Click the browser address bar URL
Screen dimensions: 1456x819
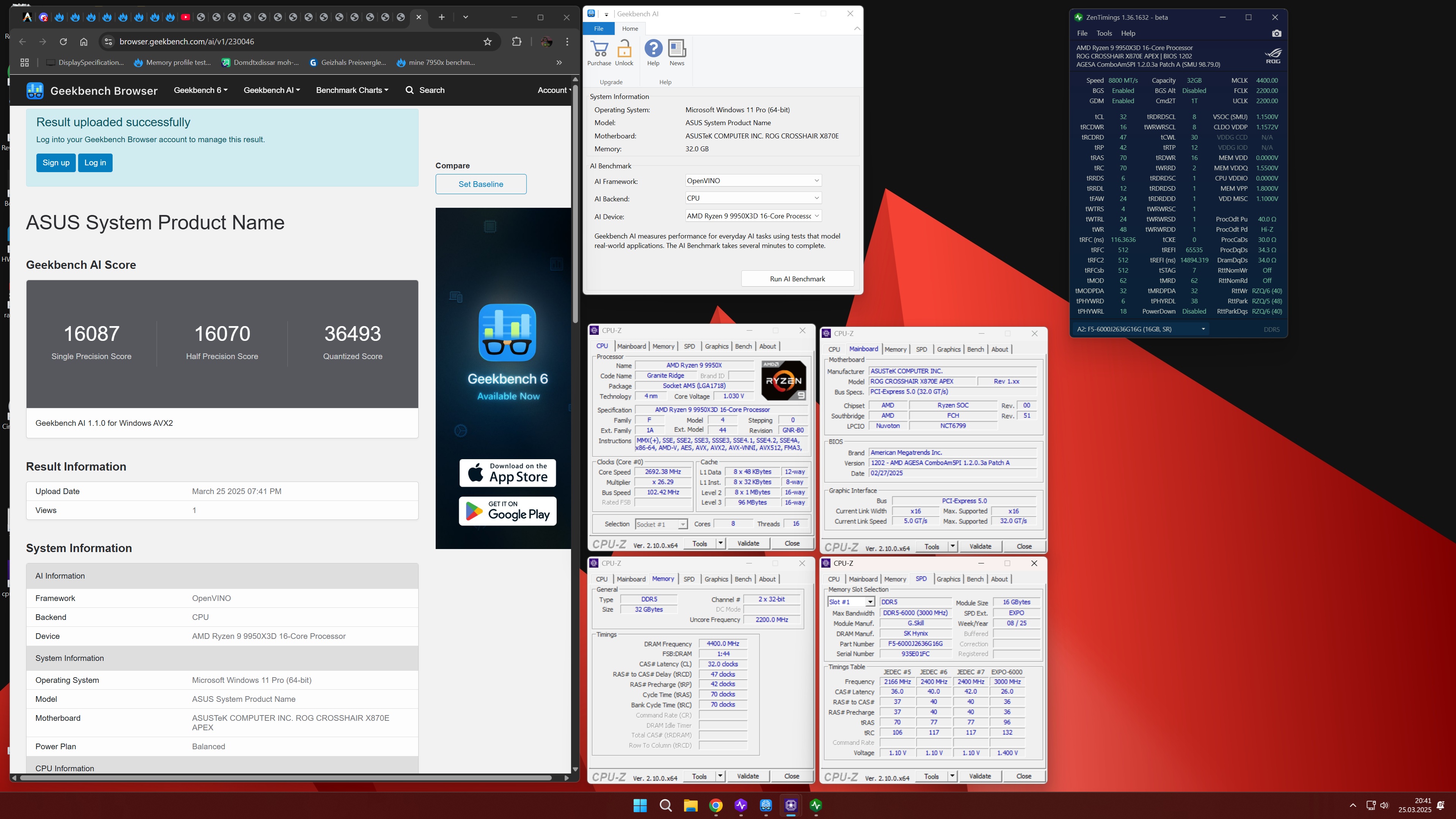(187, 42)
